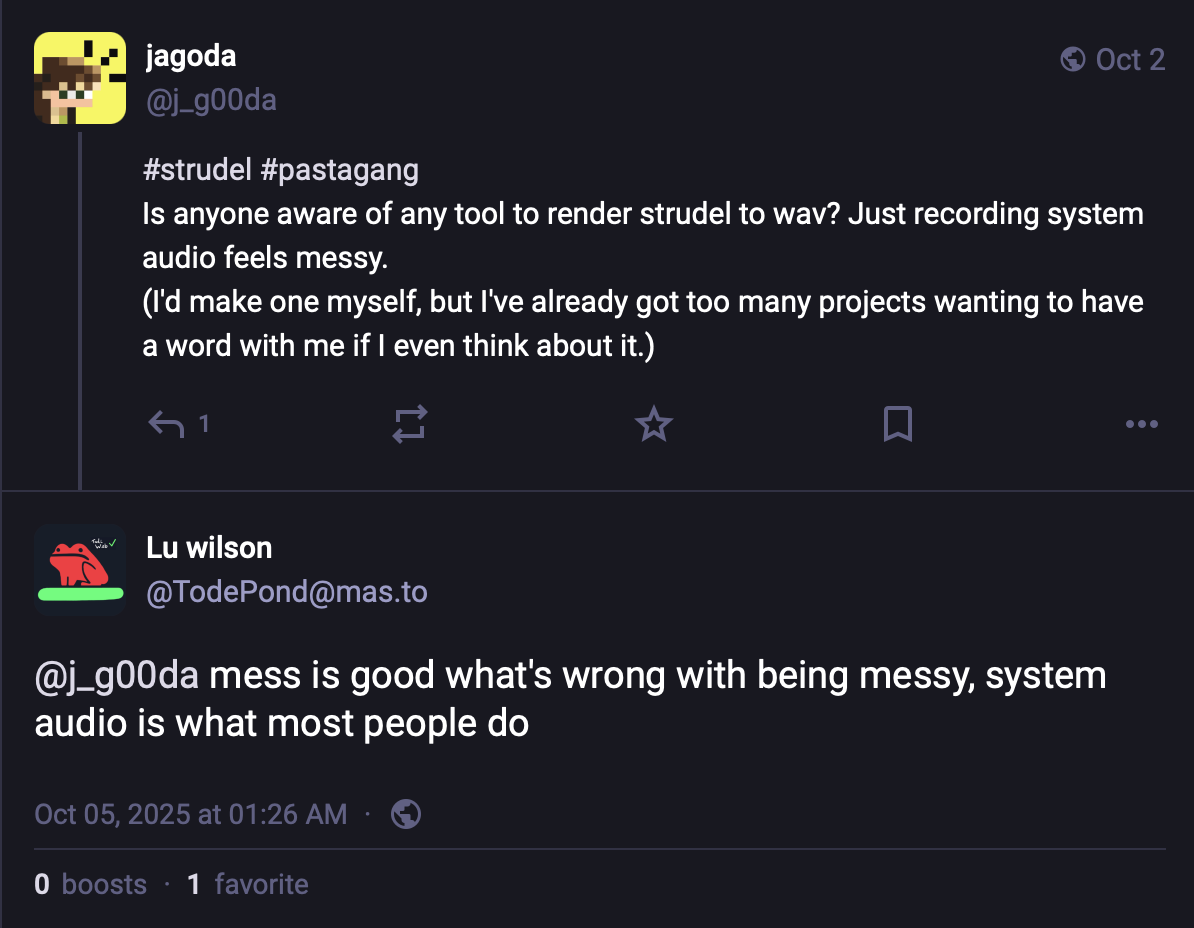Image resolution: width=1194 pixels, height=928 pixels.
Task: Reply to jagoda's post
Action: pos(167,425)
